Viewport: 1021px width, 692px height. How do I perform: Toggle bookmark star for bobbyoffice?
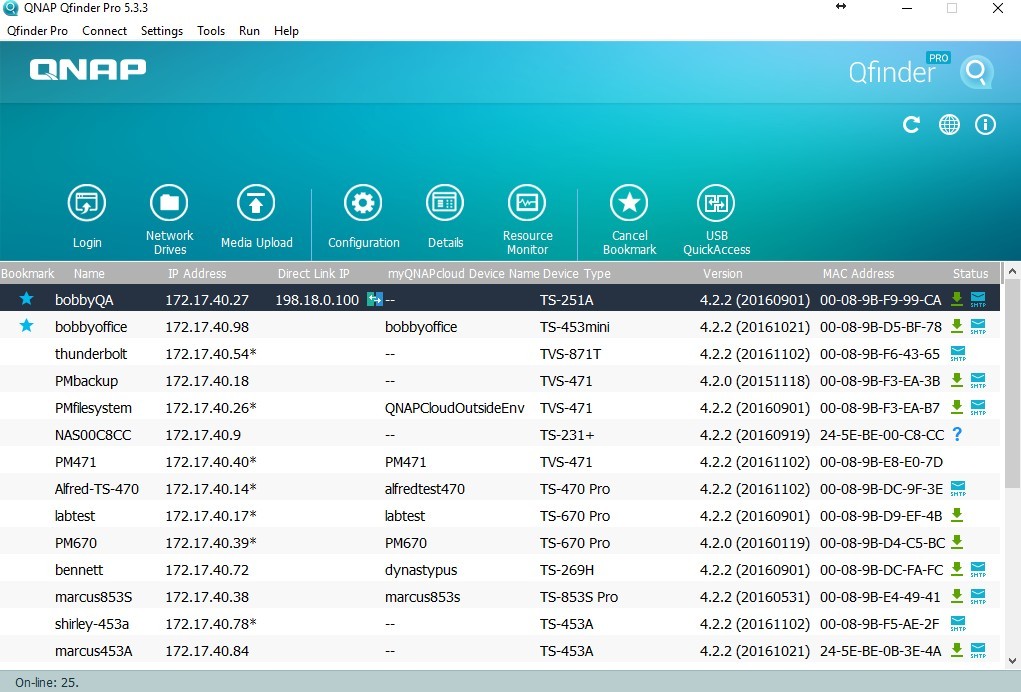click(x=27, y=326)
